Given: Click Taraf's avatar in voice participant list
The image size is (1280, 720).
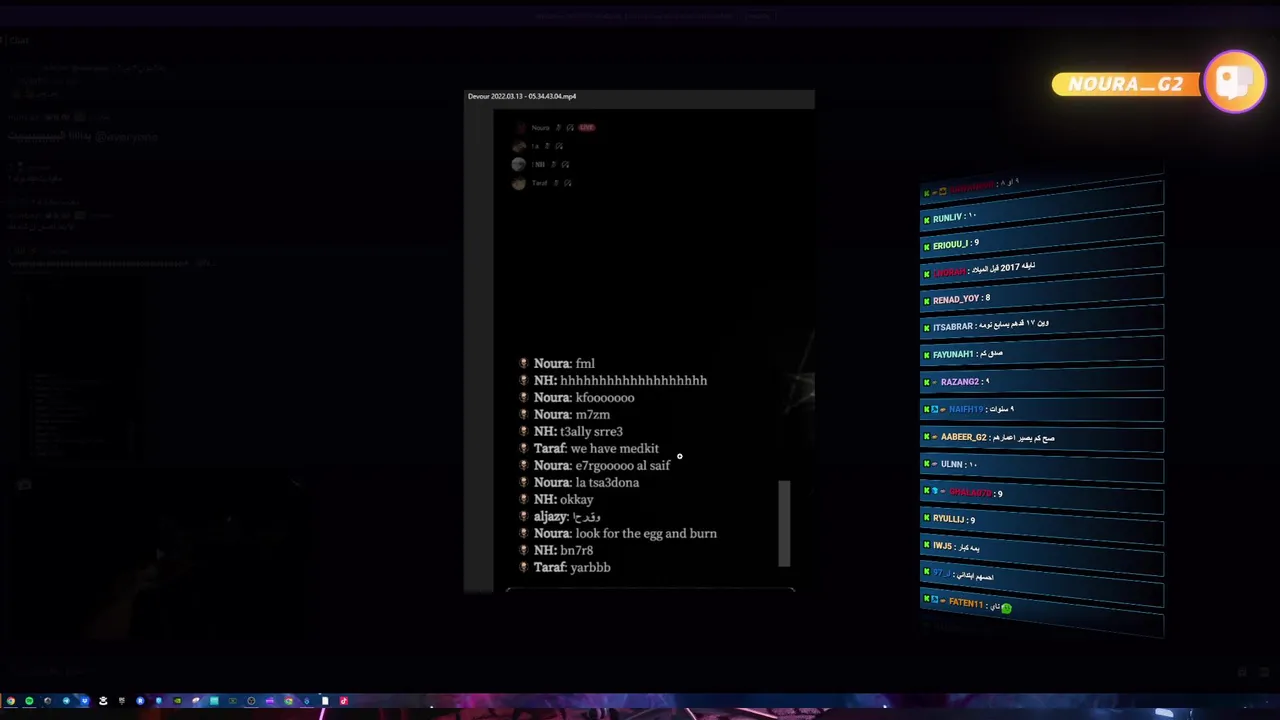Looking at the screenshot, I should [x=519, y=183].
